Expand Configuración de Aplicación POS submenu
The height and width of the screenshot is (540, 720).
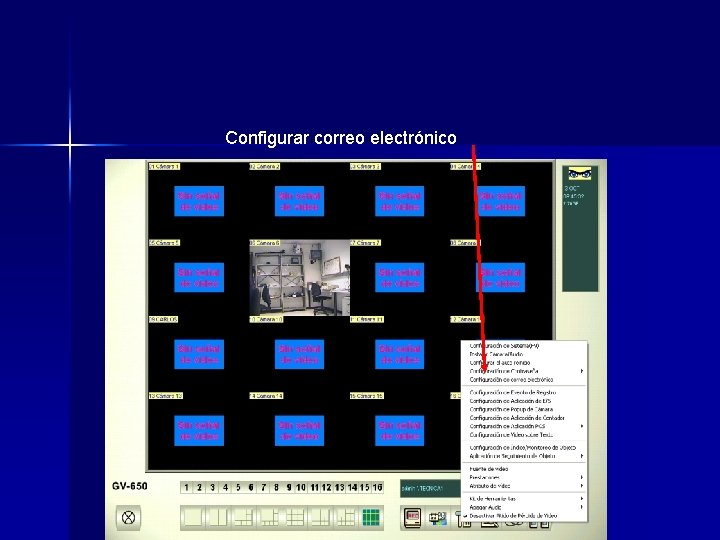(x=582, y=426)
